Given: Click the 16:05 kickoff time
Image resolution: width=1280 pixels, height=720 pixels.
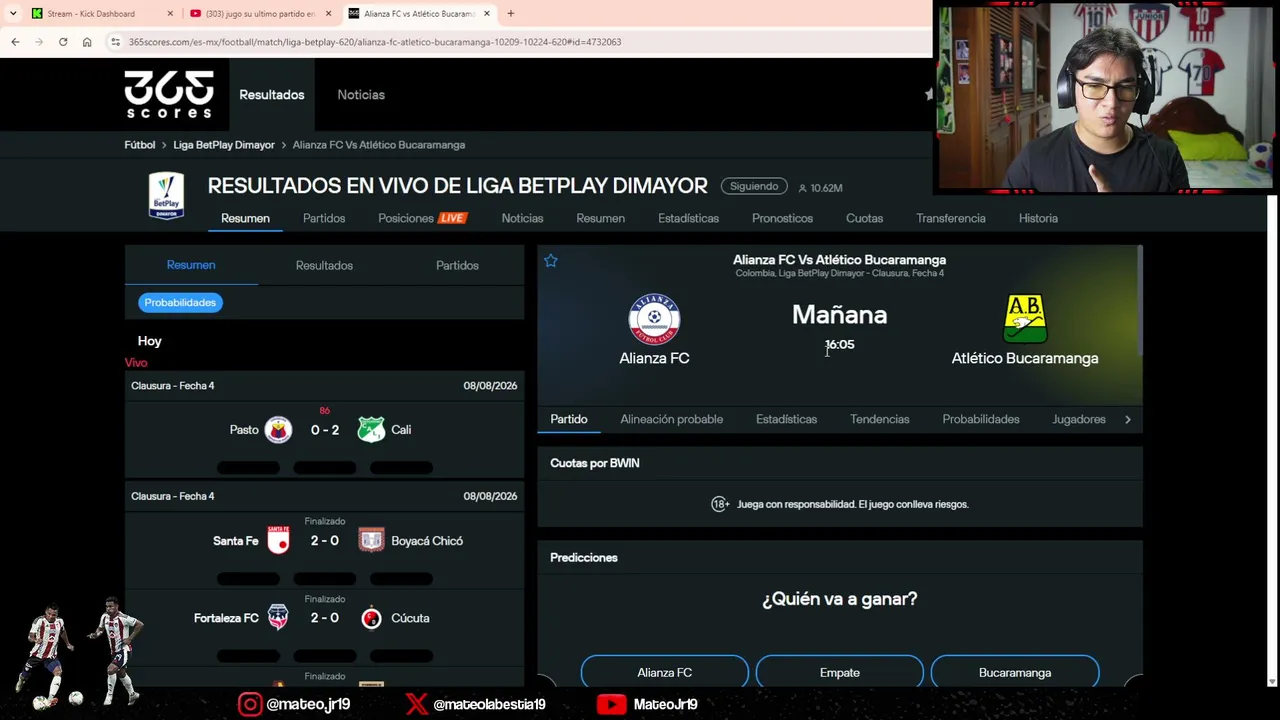Looking at the screenshot, I should pos(840,345).
